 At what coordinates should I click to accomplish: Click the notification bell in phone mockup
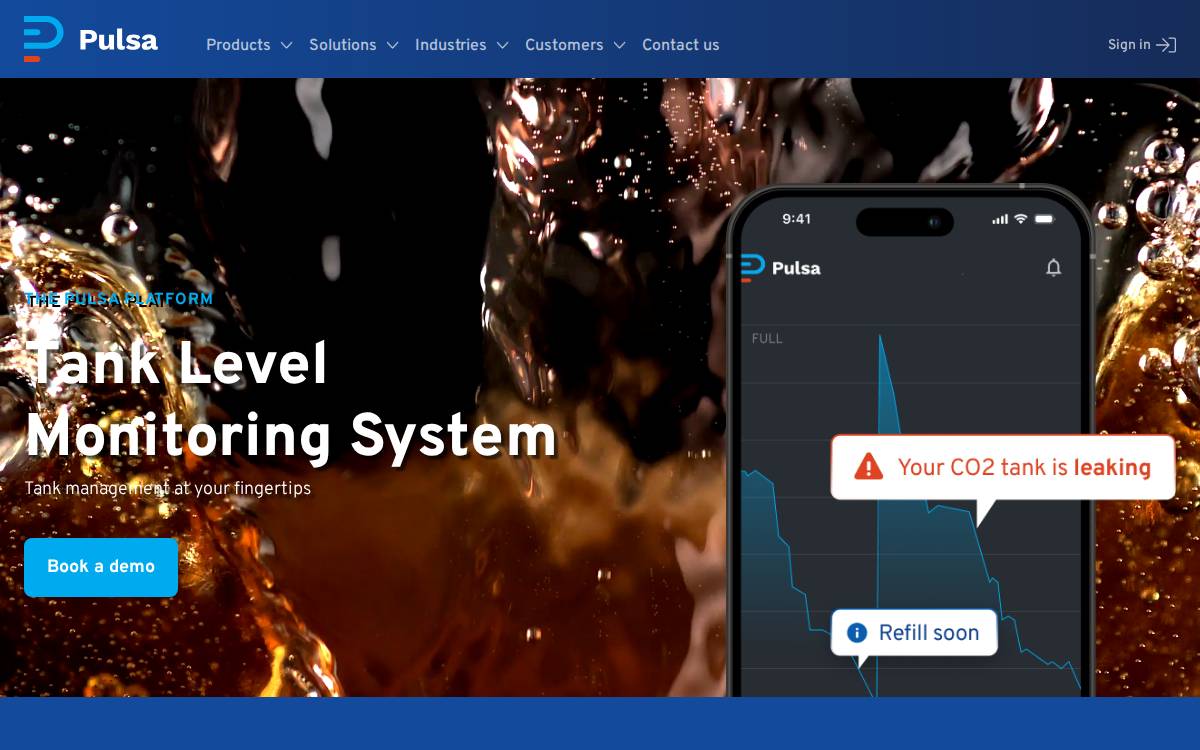tap(1053, 267)
